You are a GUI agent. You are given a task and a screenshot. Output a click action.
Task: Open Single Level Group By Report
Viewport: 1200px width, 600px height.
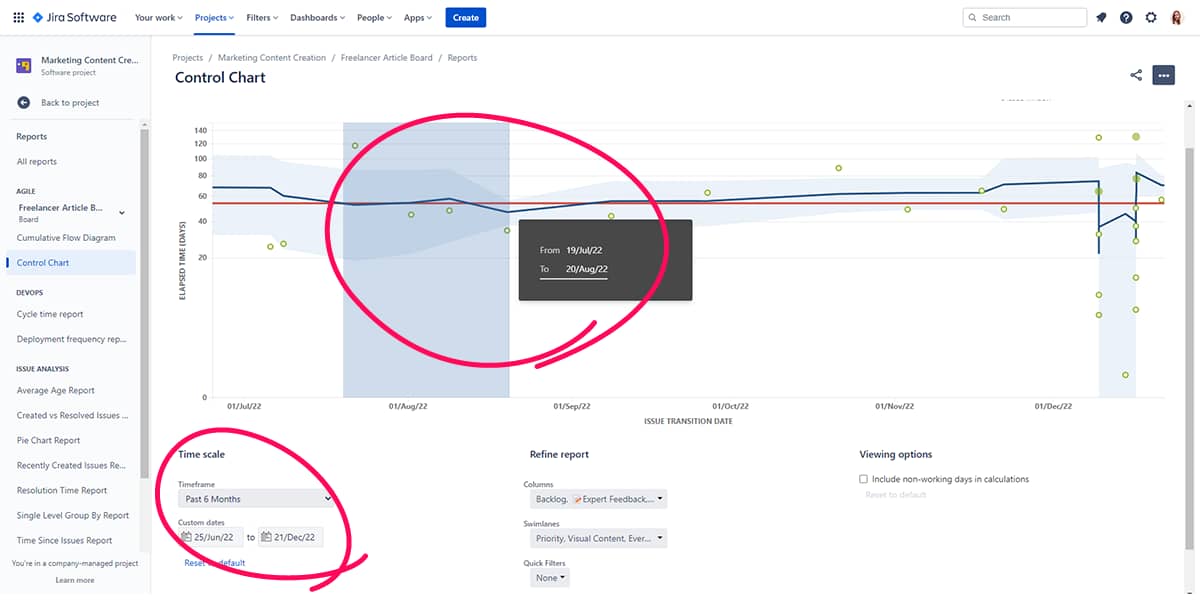click(73, 516)
